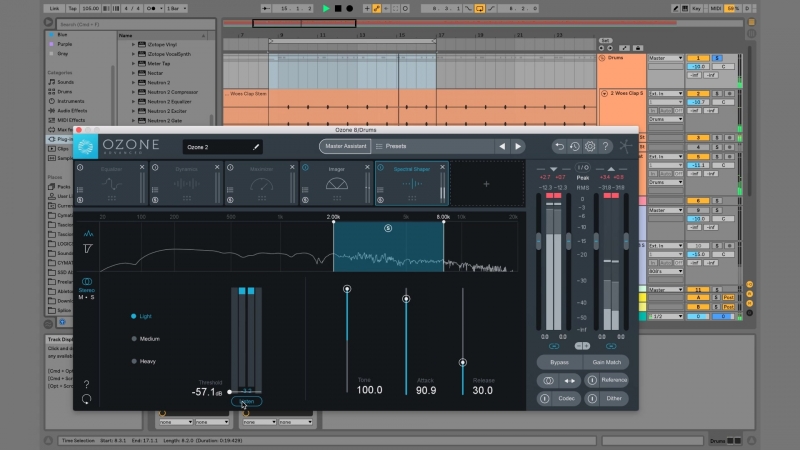Go to previous preset with left arrow
Image resolution: width=800 pixels, height=450 pixels.
coord(502,146)
